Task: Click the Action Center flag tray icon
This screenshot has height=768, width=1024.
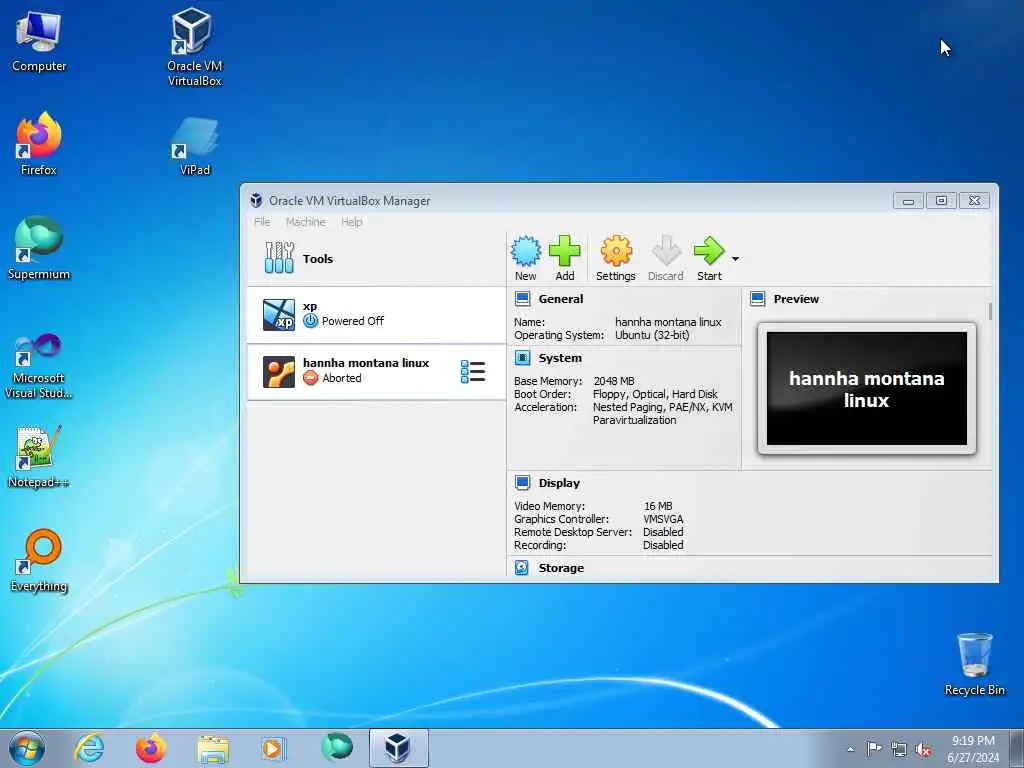Action: tap(874, 748)
